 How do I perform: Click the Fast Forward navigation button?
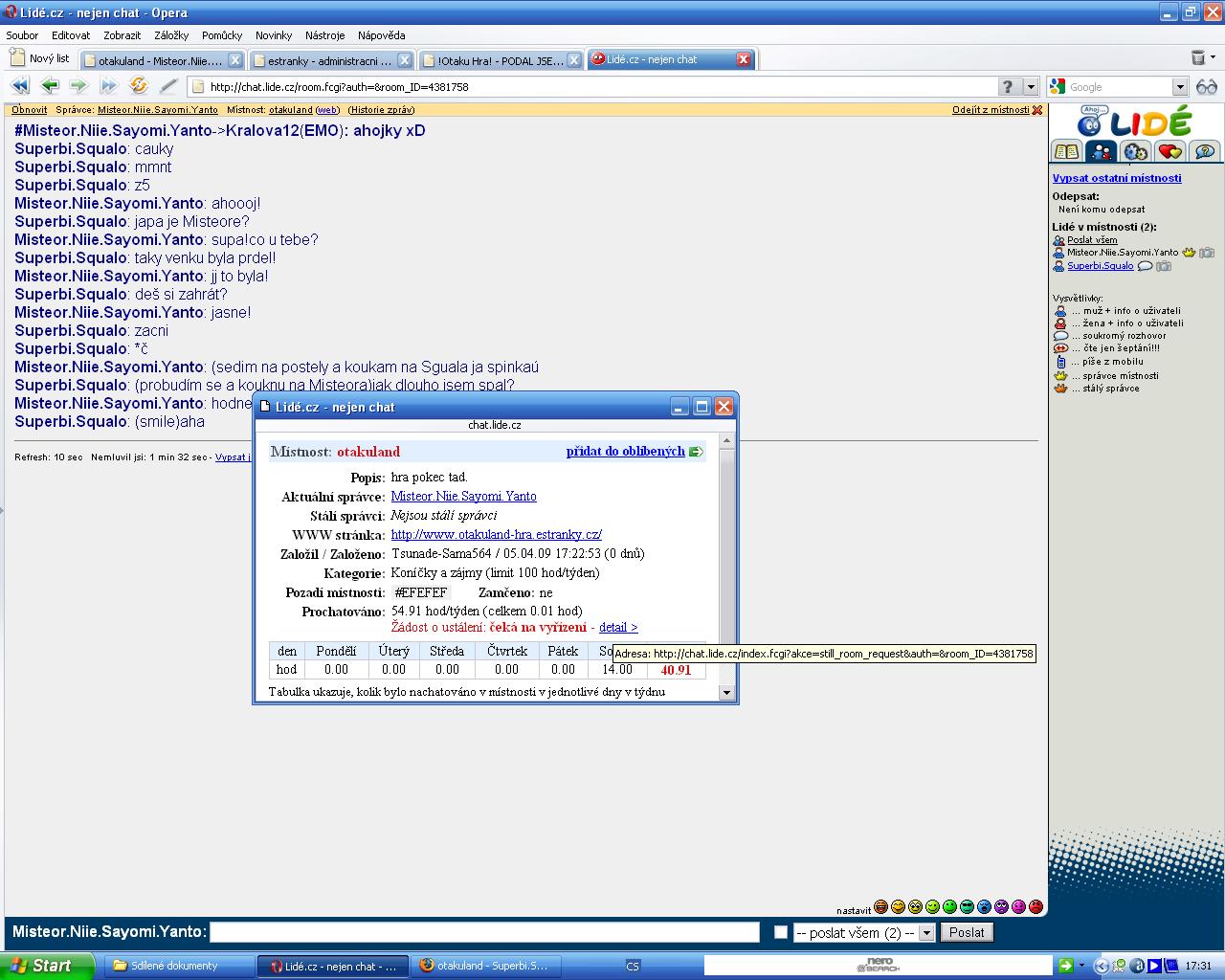pyautogui.click(x=108, y=86)
